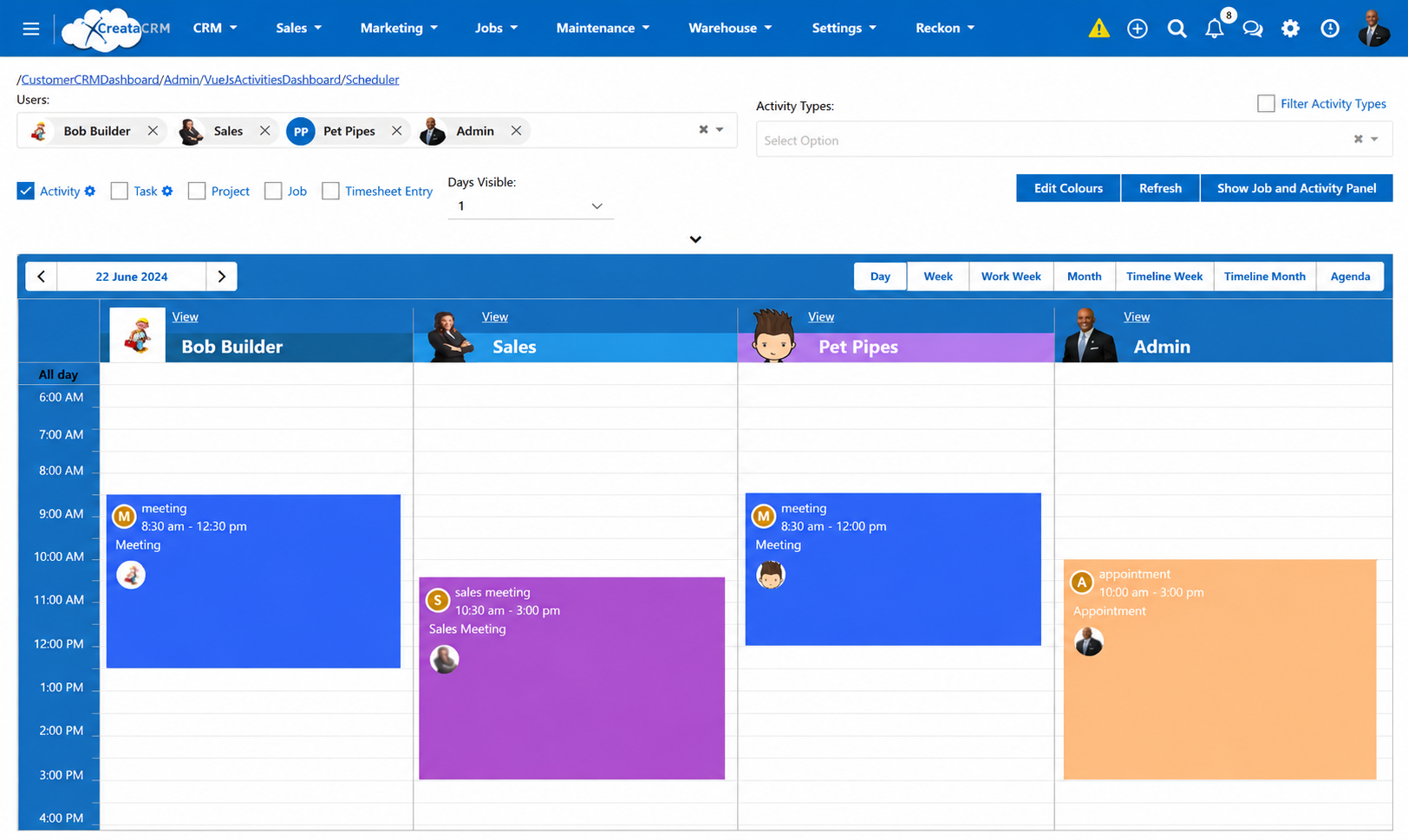Enable the Task checkbox
Image resolution: width=1408 pixels, height=840 pixels.
coord(120,191)
